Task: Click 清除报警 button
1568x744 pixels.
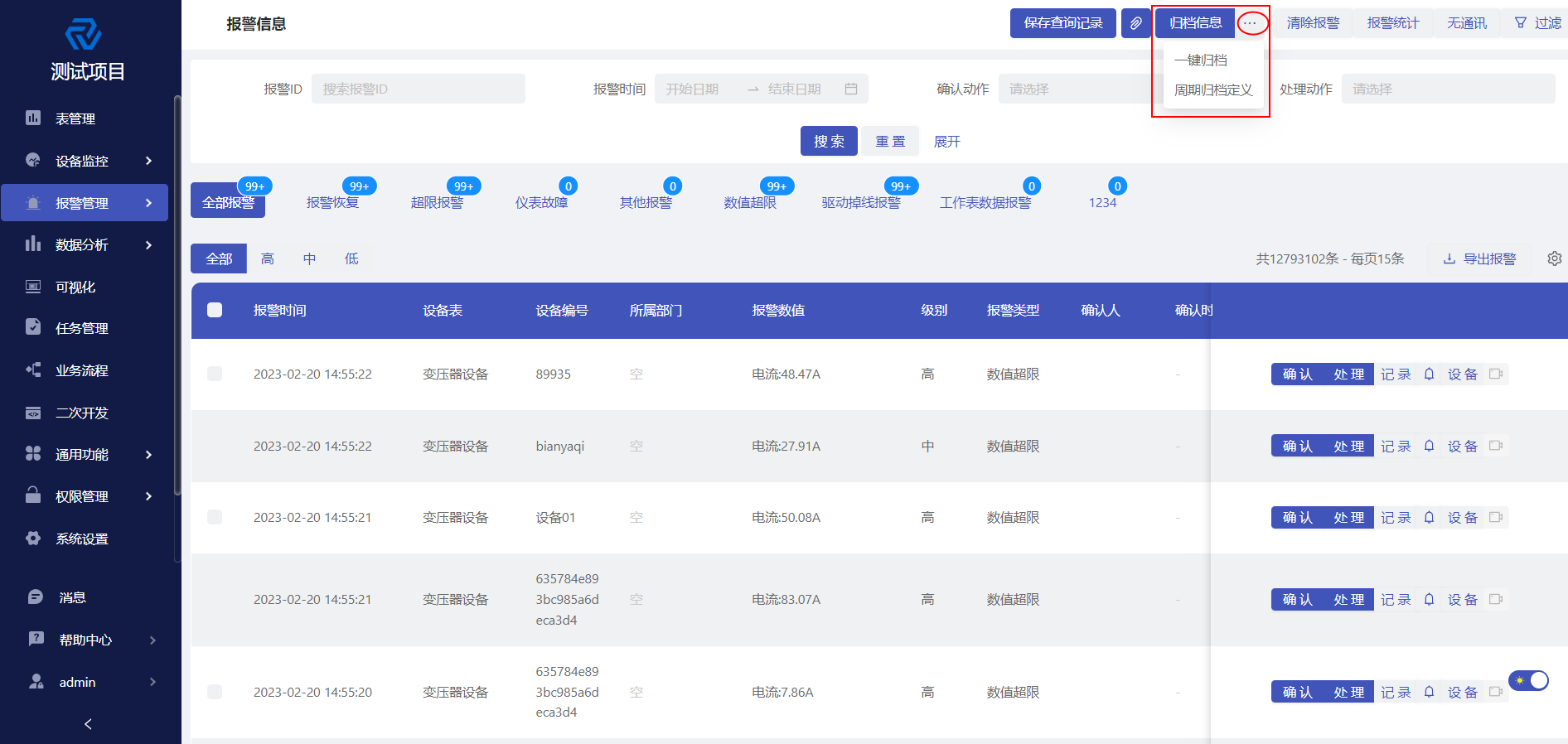Action: click(x=1313, y=23)
